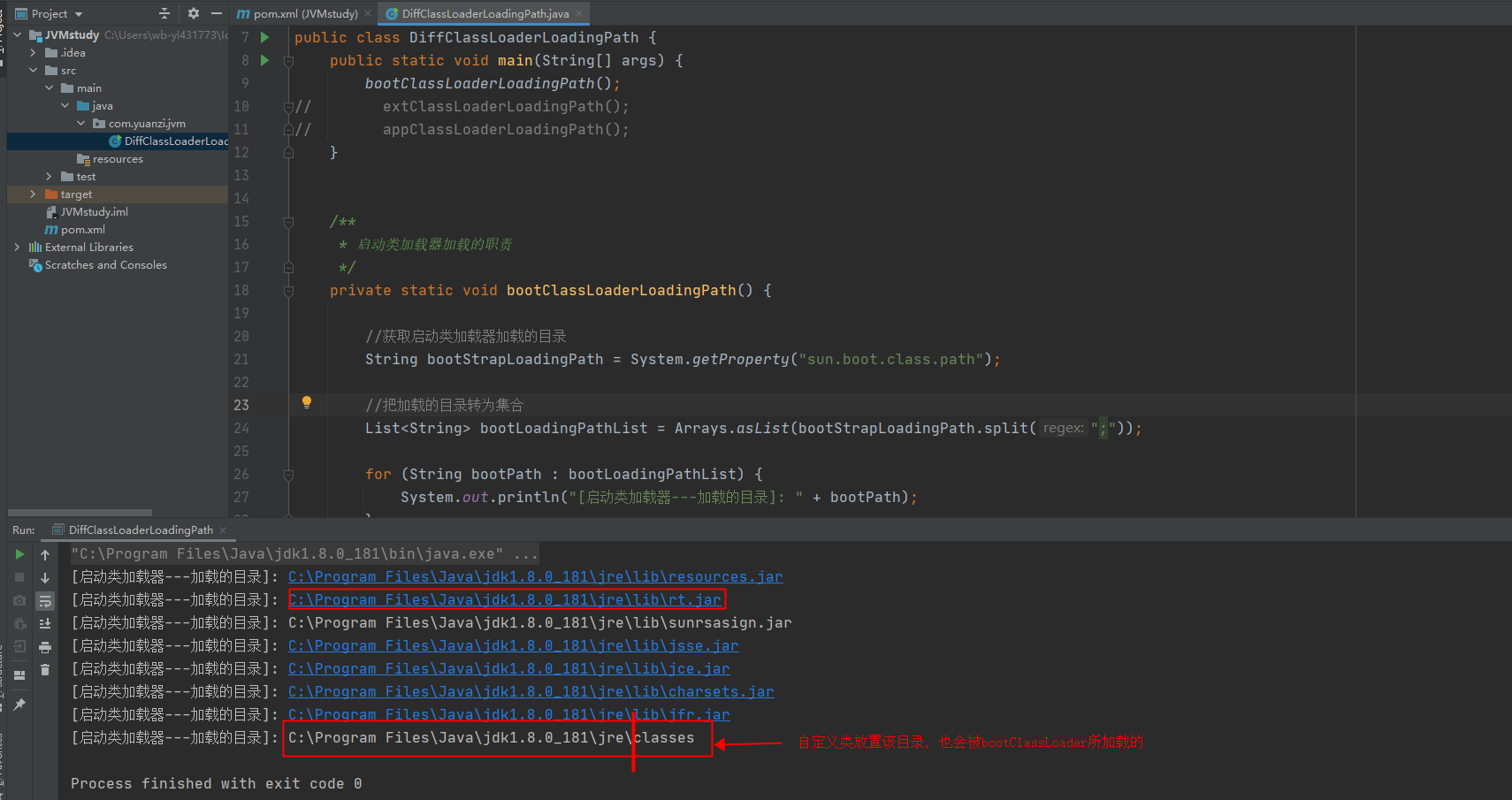Rerun the DiffClassLoaderLoadingPath program
This screenshot has width=1512, height=800.
pos(19,554)
